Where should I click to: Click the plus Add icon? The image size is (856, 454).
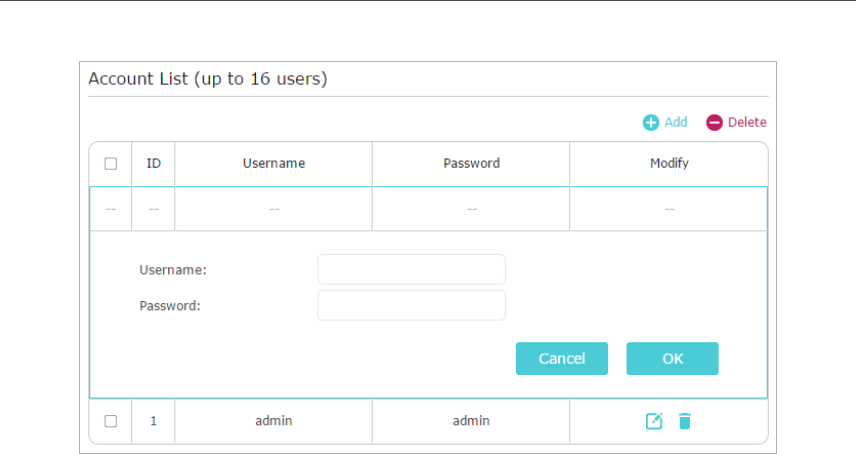click(651, 122)
